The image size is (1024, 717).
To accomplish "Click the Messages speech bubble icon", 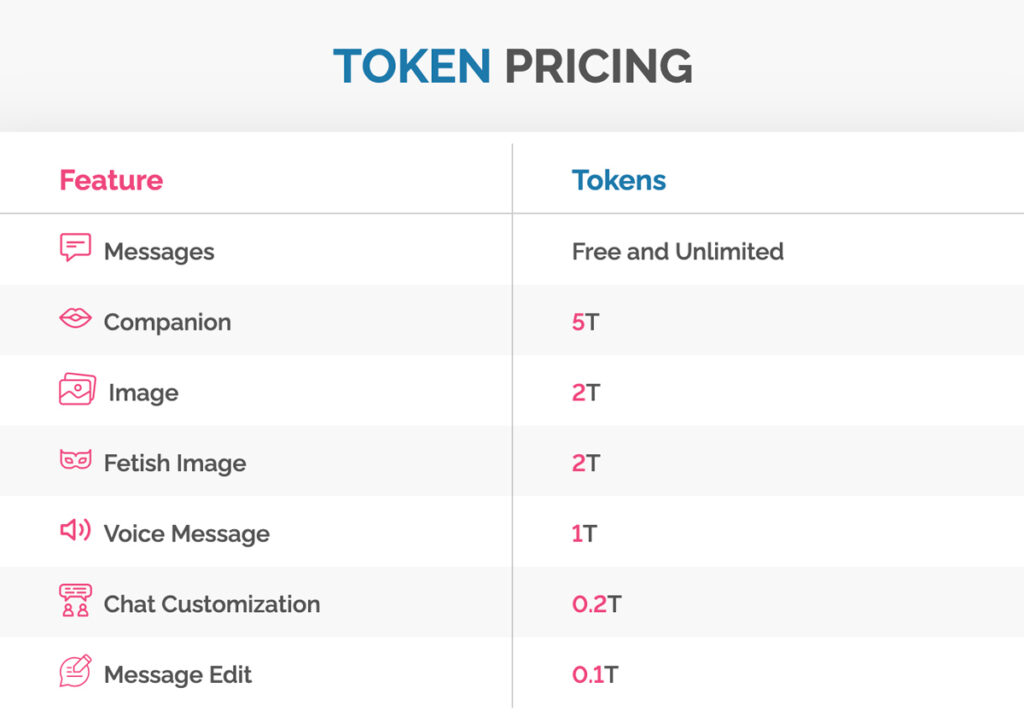I will click(x=75, y=248).
